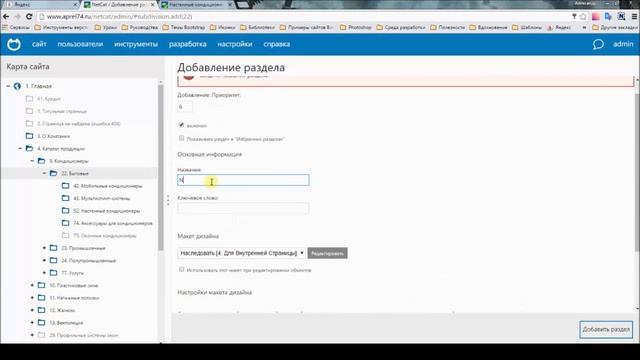Expand the 77. Услуги node
Image resolution: width=640 pixels, height=360 pixels.
click(x=44, y=272)
